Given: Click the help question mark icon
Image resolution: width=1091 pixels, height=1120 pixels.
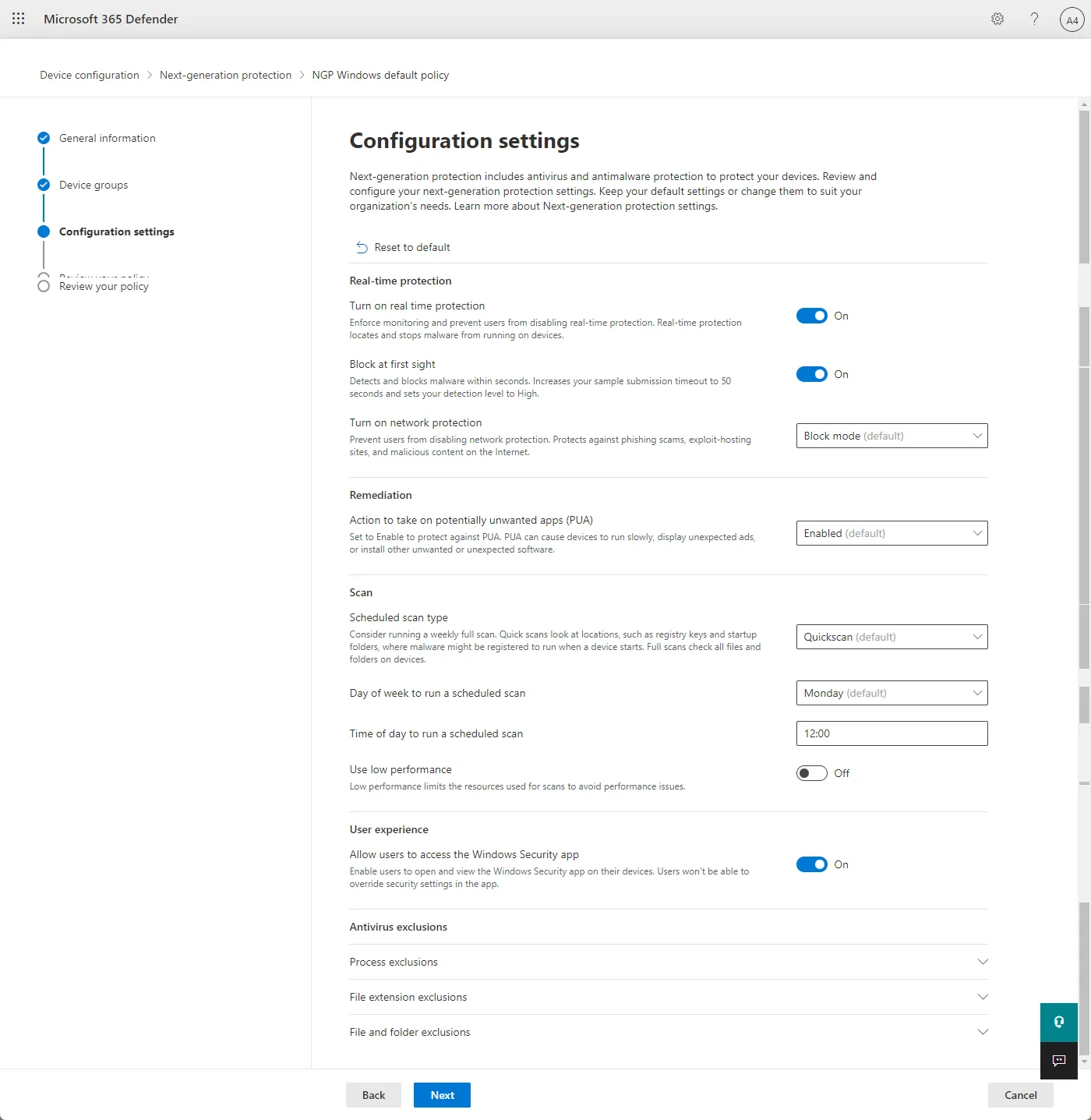Looking at the screenshot, I should [x=1034, y=19].
